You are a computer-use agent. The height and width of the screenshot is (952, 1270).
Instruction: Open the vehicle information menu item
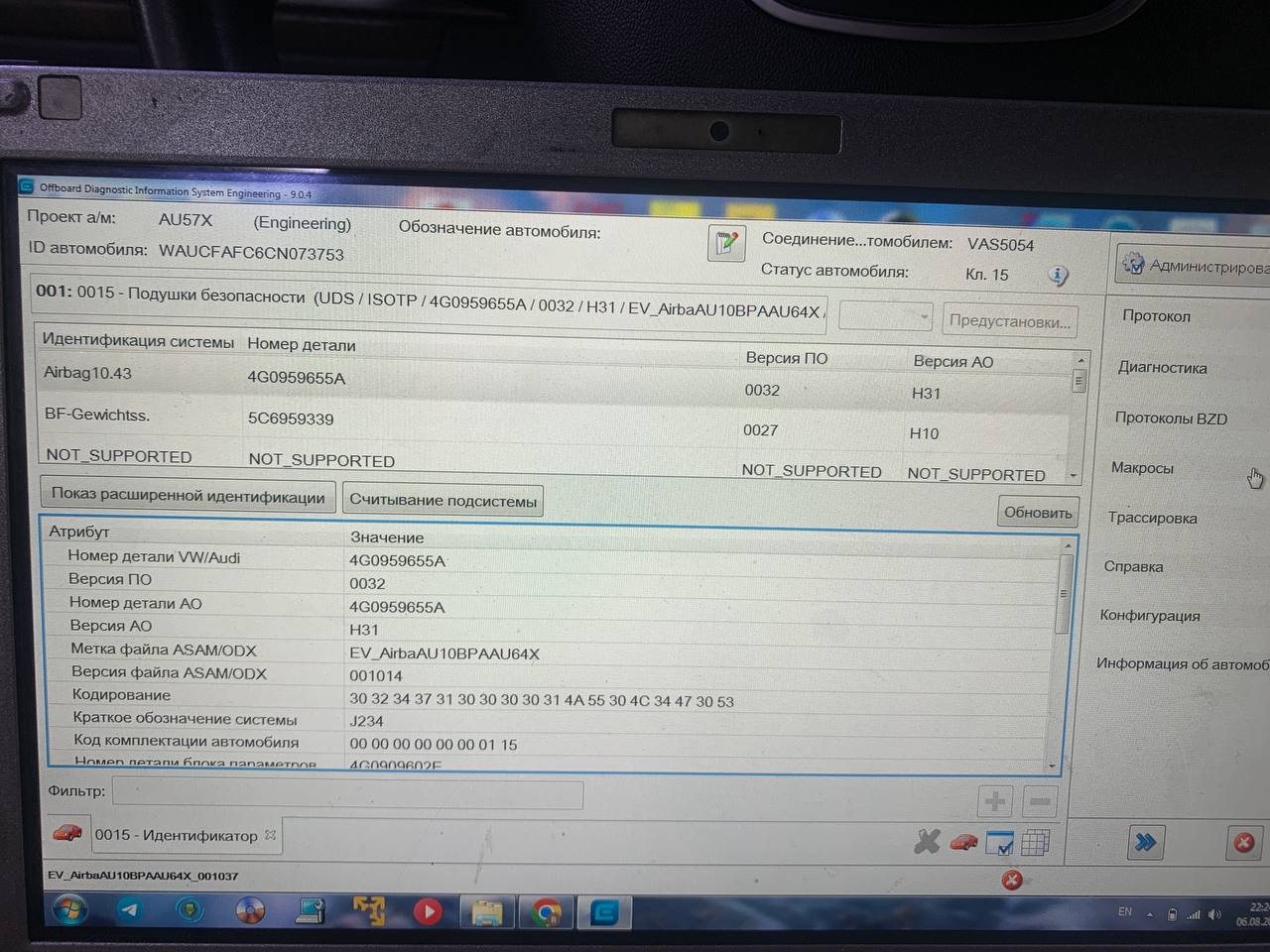coord(1183,663)
